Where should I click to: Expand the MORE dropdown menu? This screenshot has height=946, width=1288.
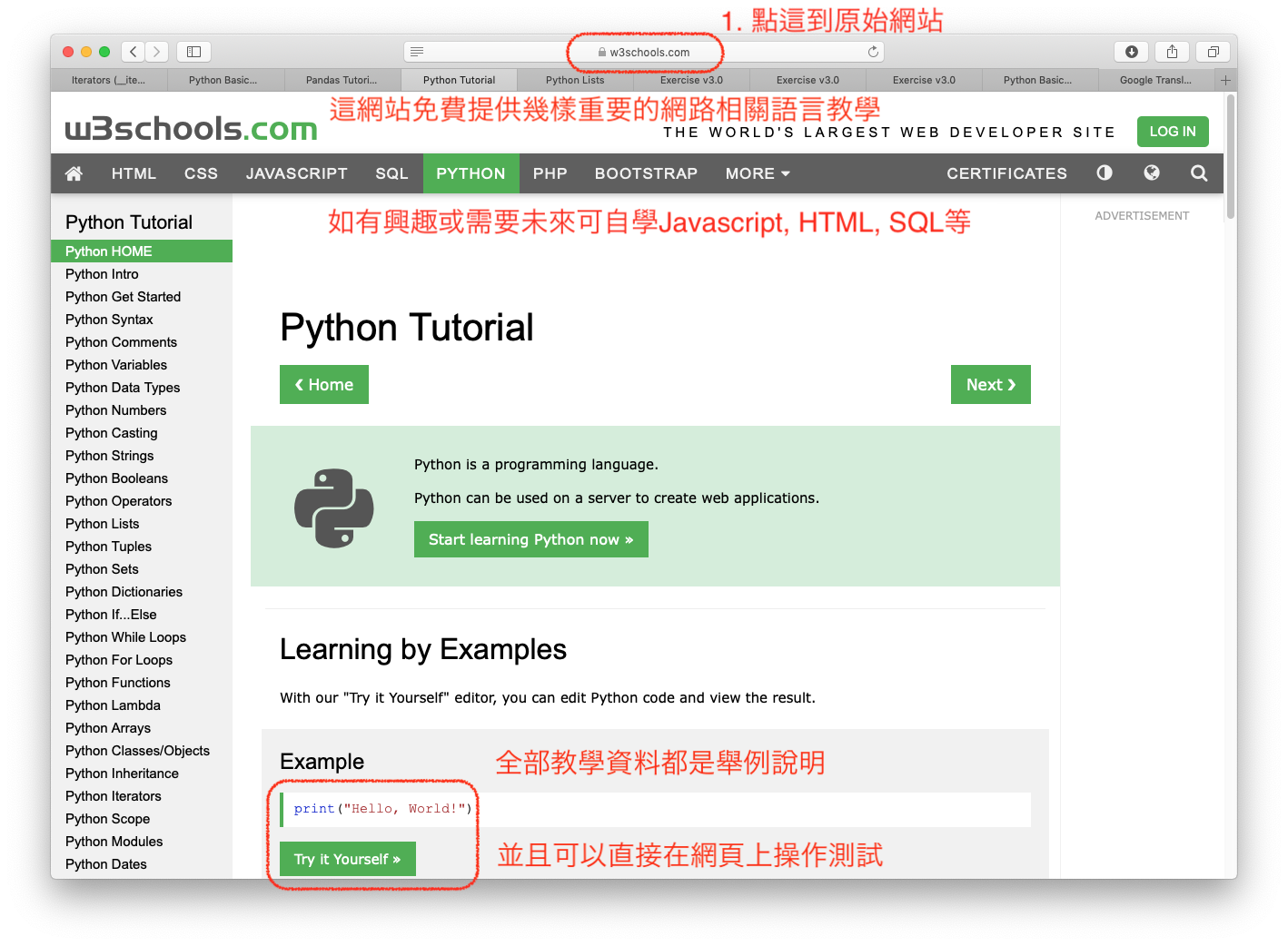pyautogui.click(x=758, y=173)
